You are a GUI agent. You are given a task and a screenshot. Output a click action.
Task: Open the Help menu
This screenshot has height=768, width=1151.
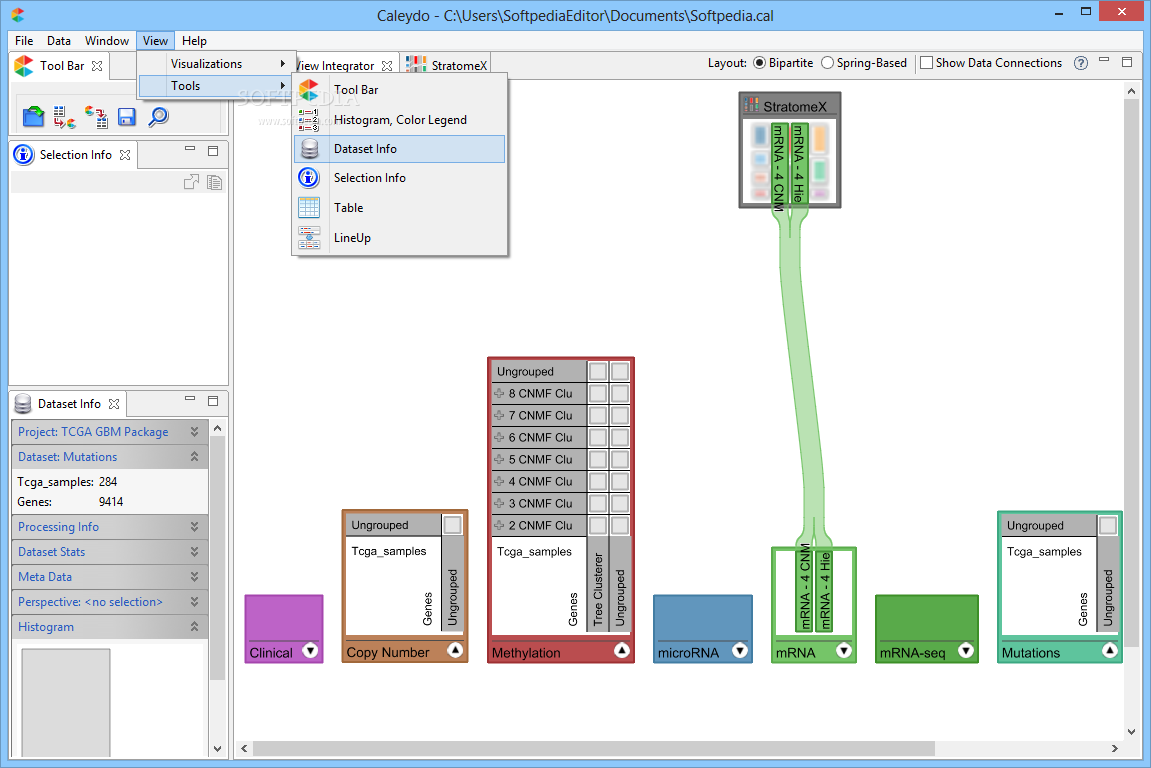(x=195, y=41)
